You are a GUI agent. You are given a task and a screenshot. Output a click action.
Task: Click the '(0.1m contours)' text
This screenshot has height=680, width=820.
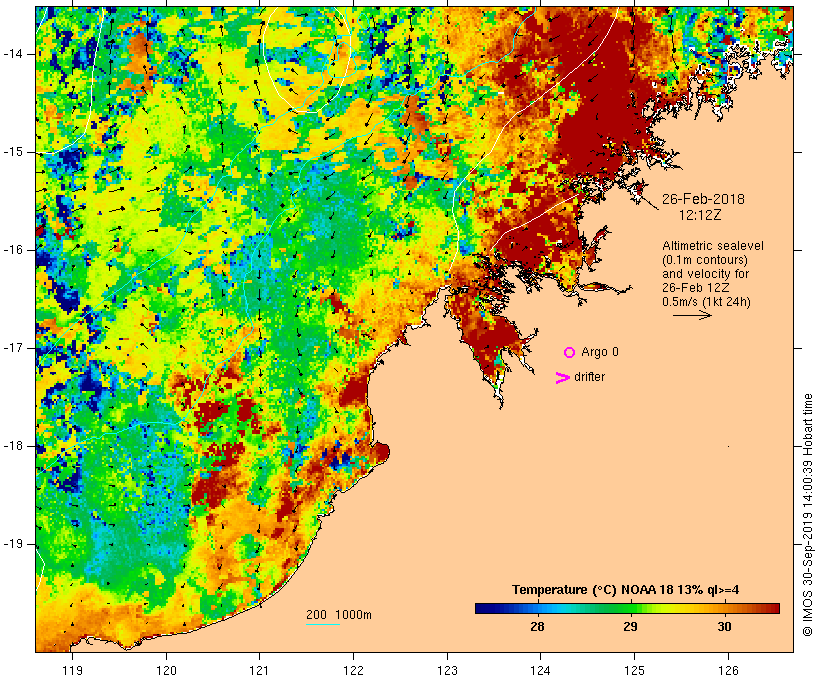(x=705, y=260)
